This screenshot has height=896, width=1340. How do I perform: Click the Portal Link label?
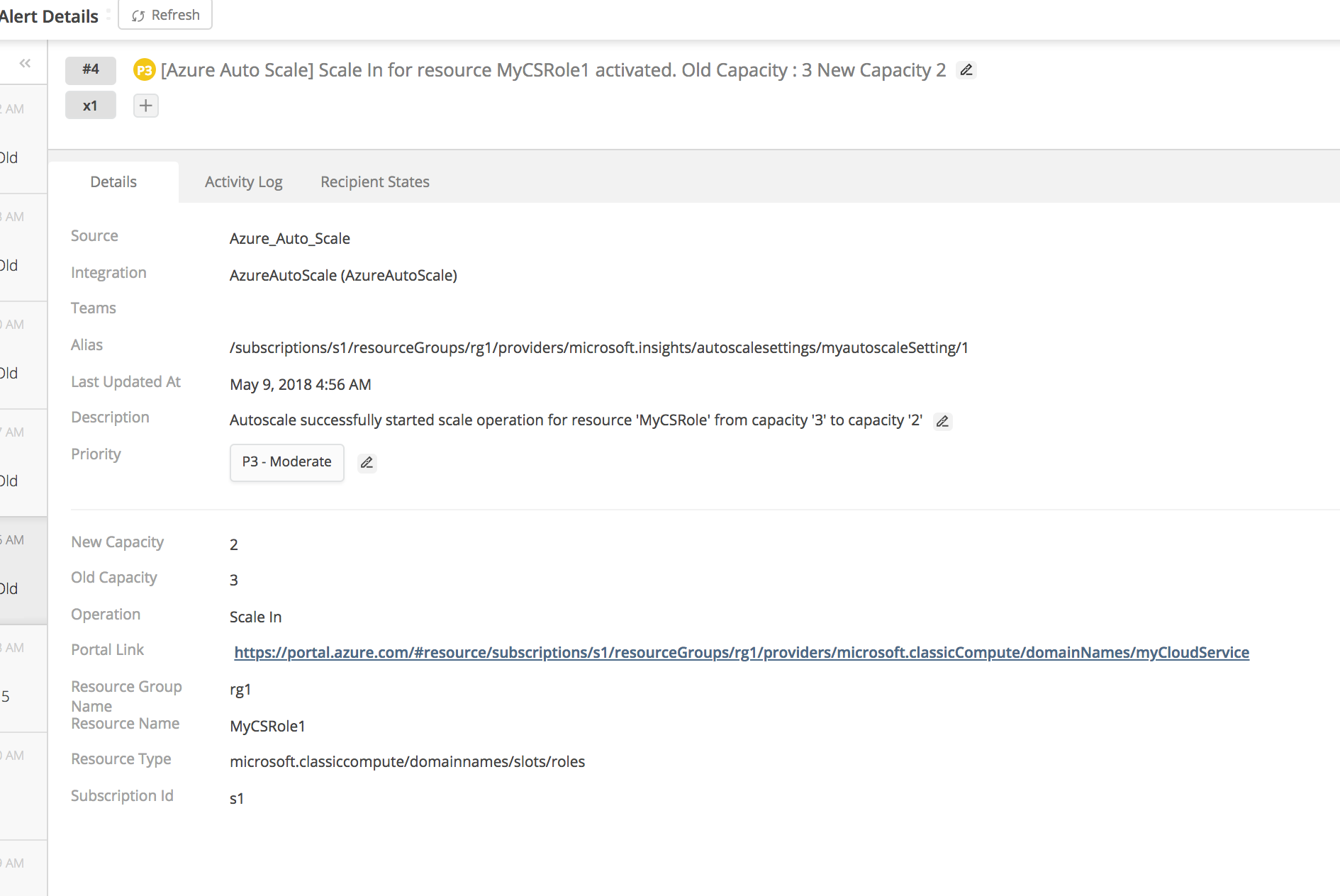click(x=108, y=650)
